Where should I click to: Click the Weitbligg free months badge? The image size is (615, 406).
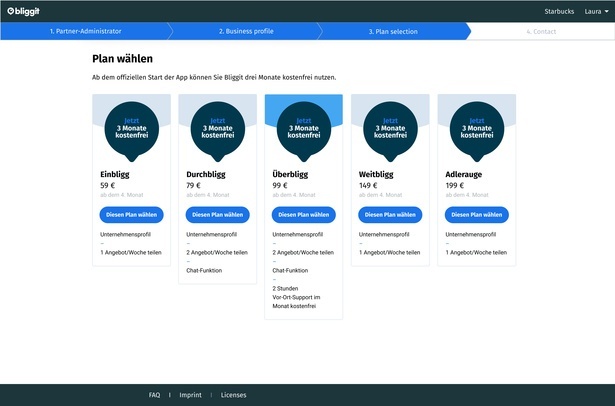click(390, 129)
